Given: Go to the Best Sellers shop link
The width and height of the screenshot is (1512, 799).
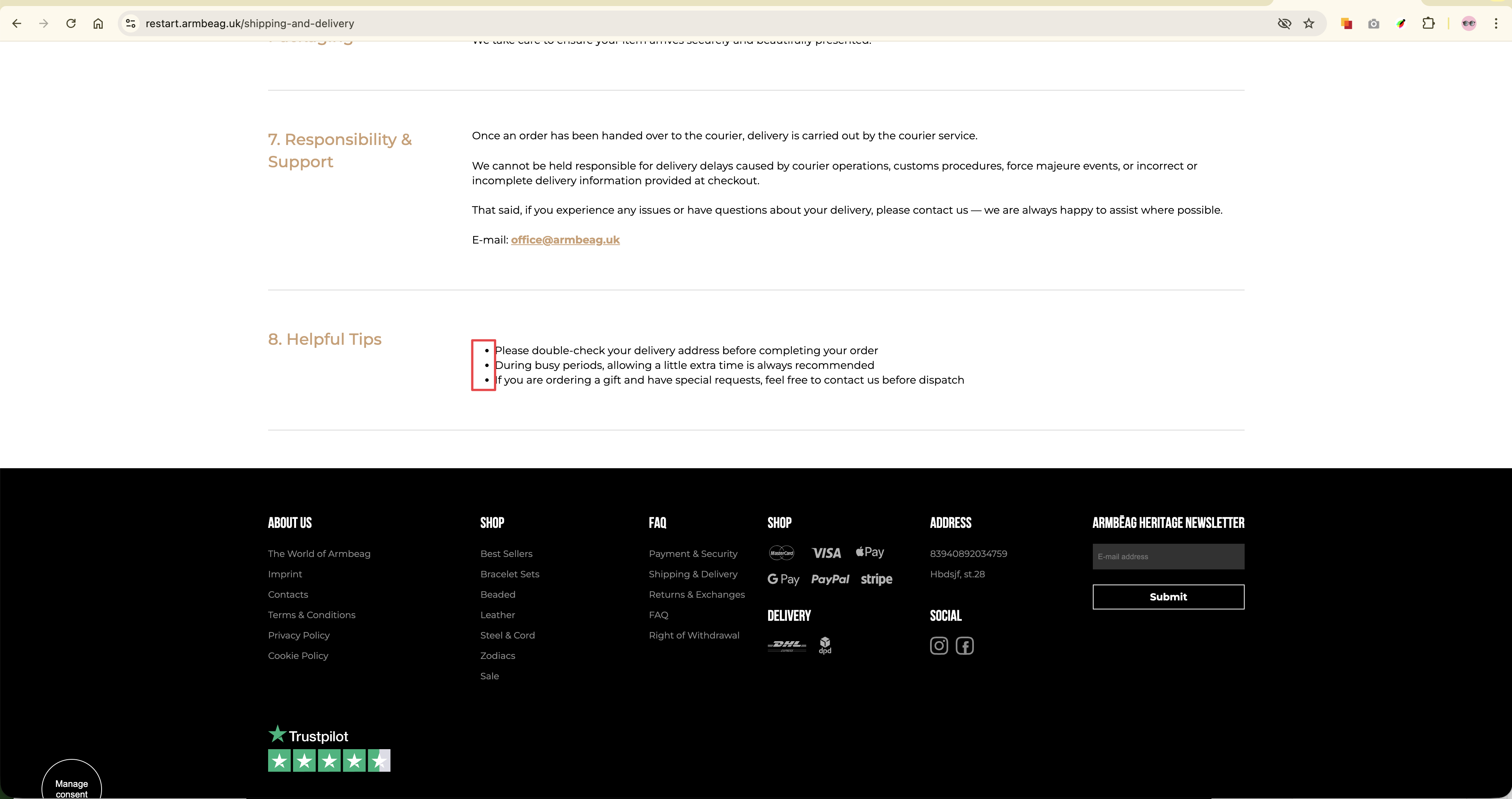Looking at the screenshot, I should point(506,554).
